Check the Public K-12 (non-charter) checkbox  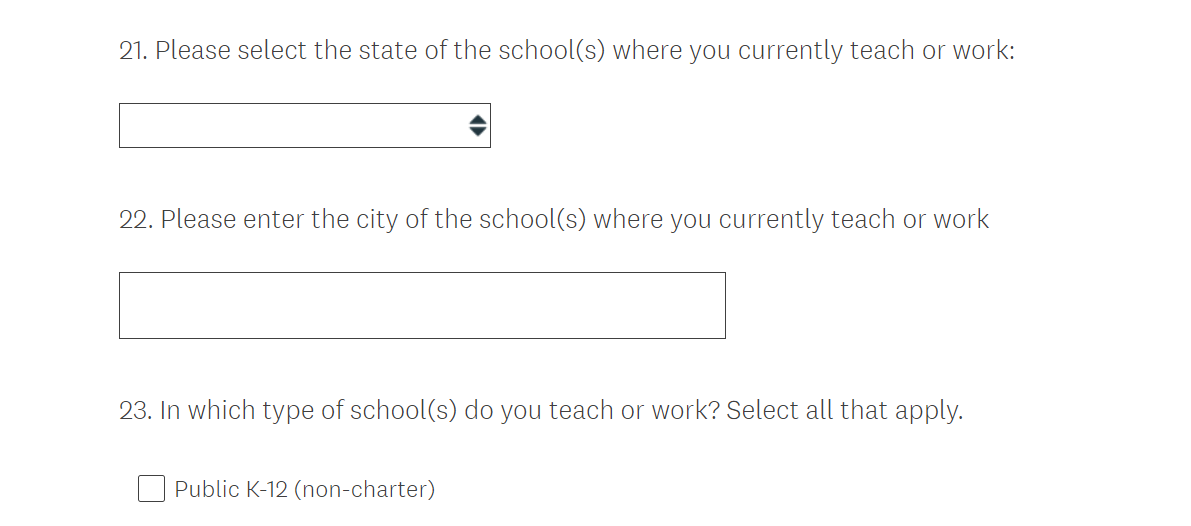point(151,489)
